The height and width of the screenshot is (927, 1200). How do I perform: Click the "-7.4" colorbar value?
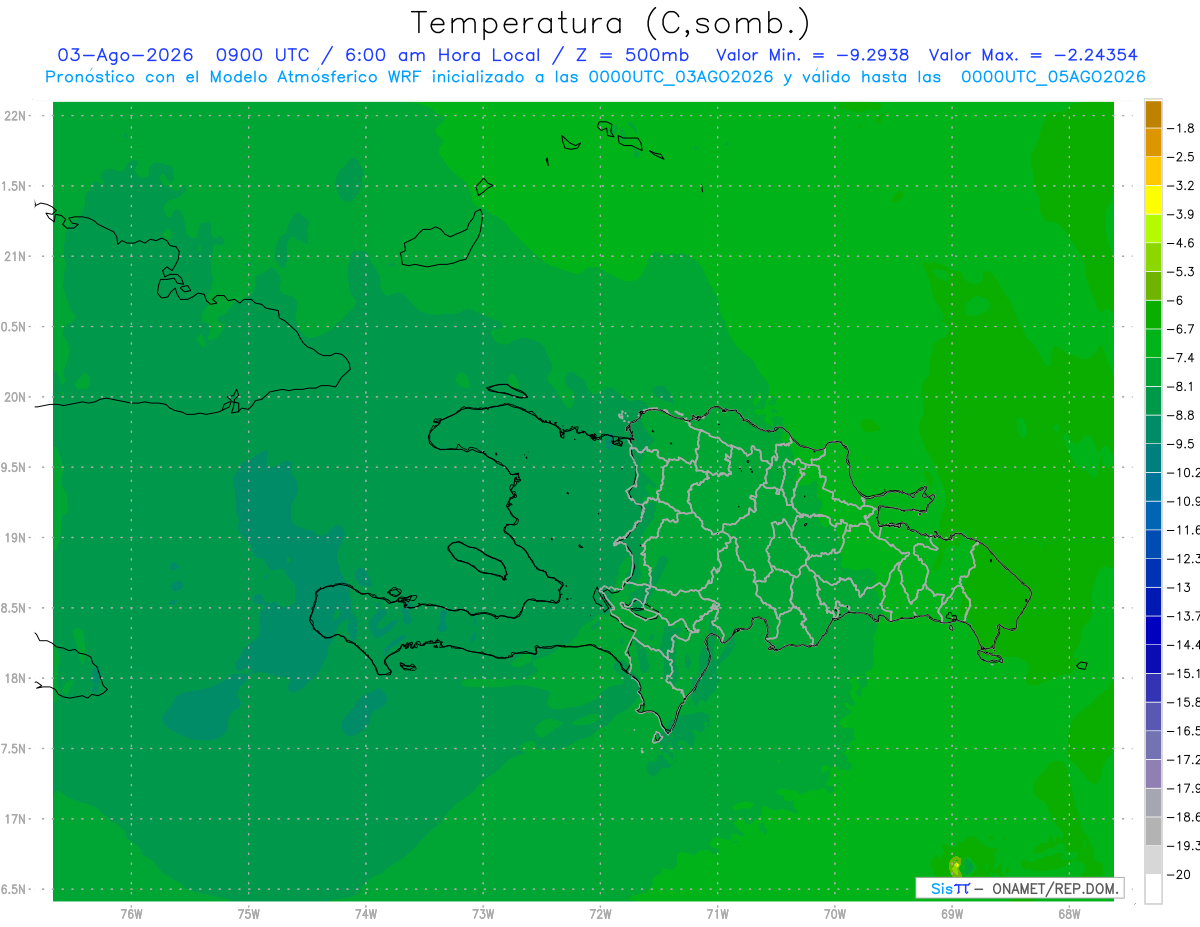pyautogui.click(x=1181, y=358)
